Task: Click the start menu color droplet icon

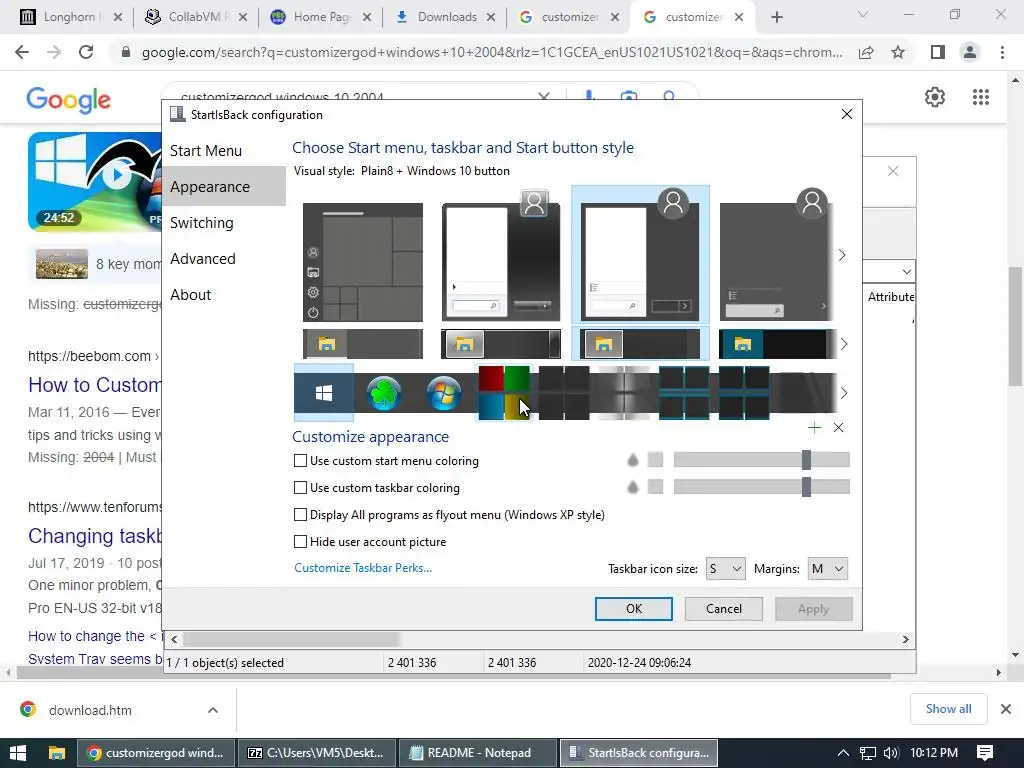Action: point(632,460)
